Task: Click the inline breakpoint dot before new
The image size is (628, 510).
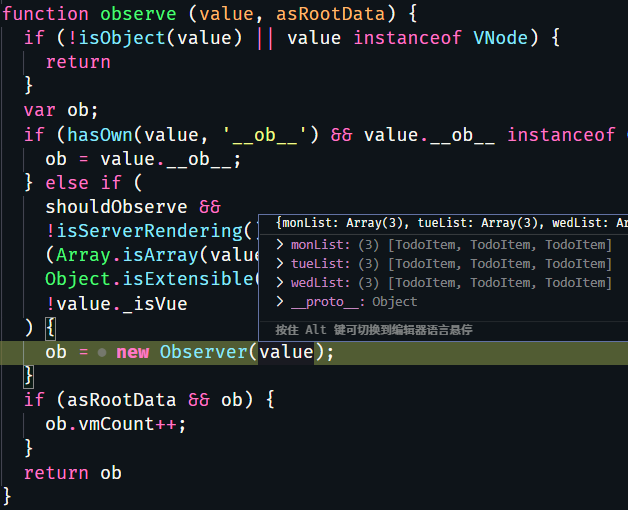Action: pyautogui.click(x=102, y=352)
